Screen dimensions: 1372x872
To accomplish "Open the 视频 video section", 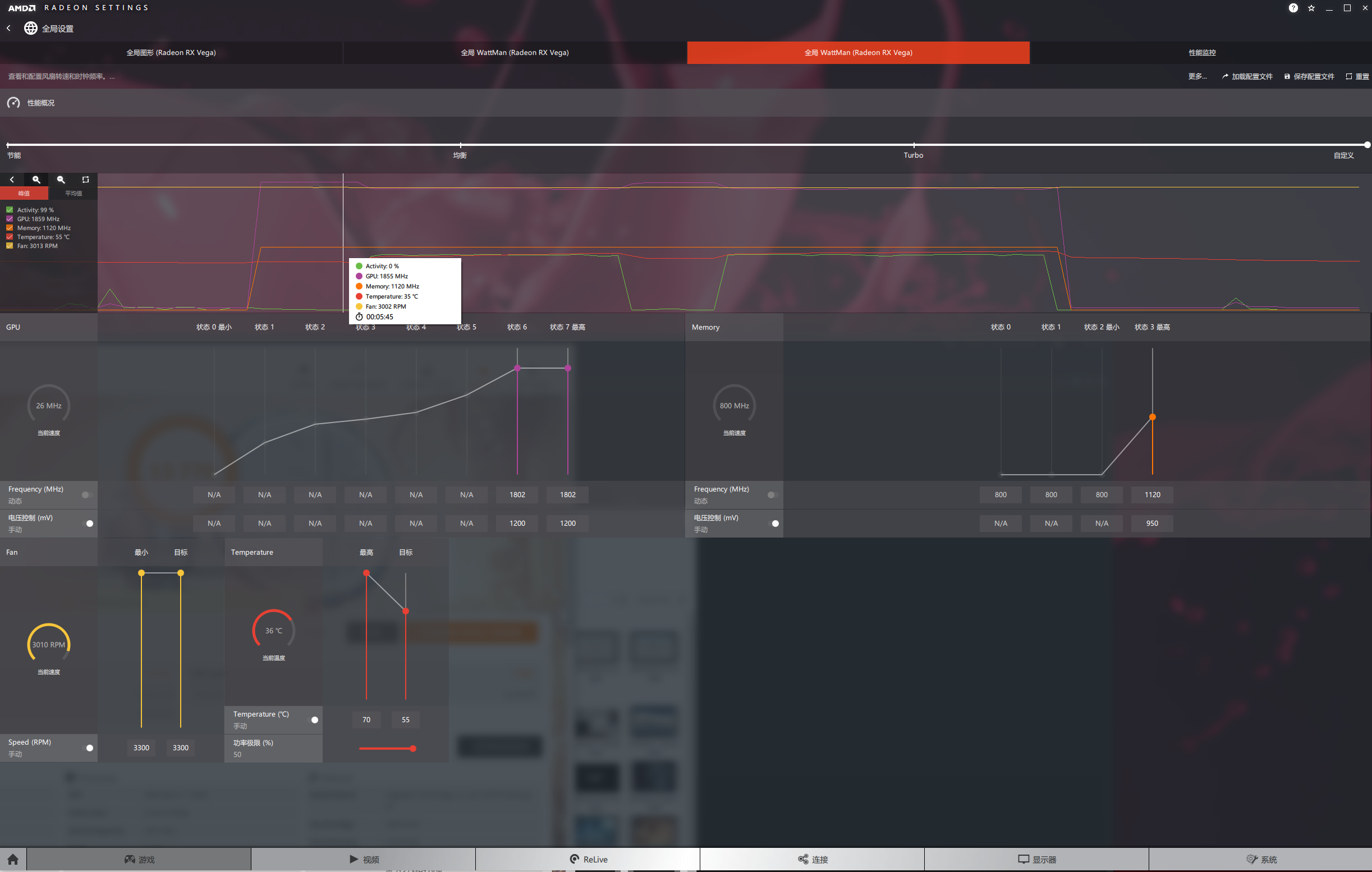I will click(364, 859).
